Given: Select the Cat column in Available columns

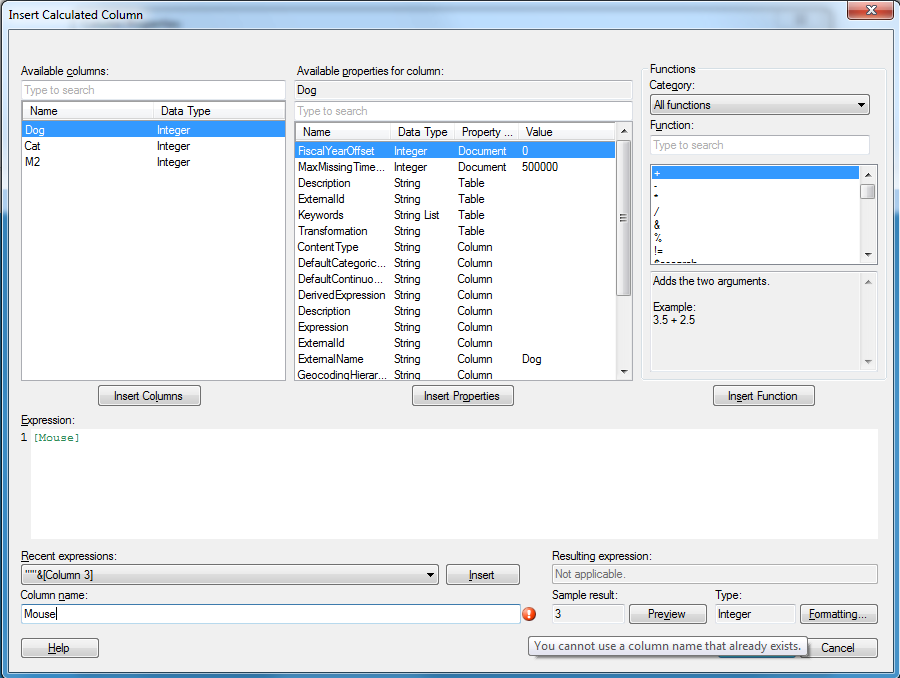Looking at the screenshot, I should point(34,146).
